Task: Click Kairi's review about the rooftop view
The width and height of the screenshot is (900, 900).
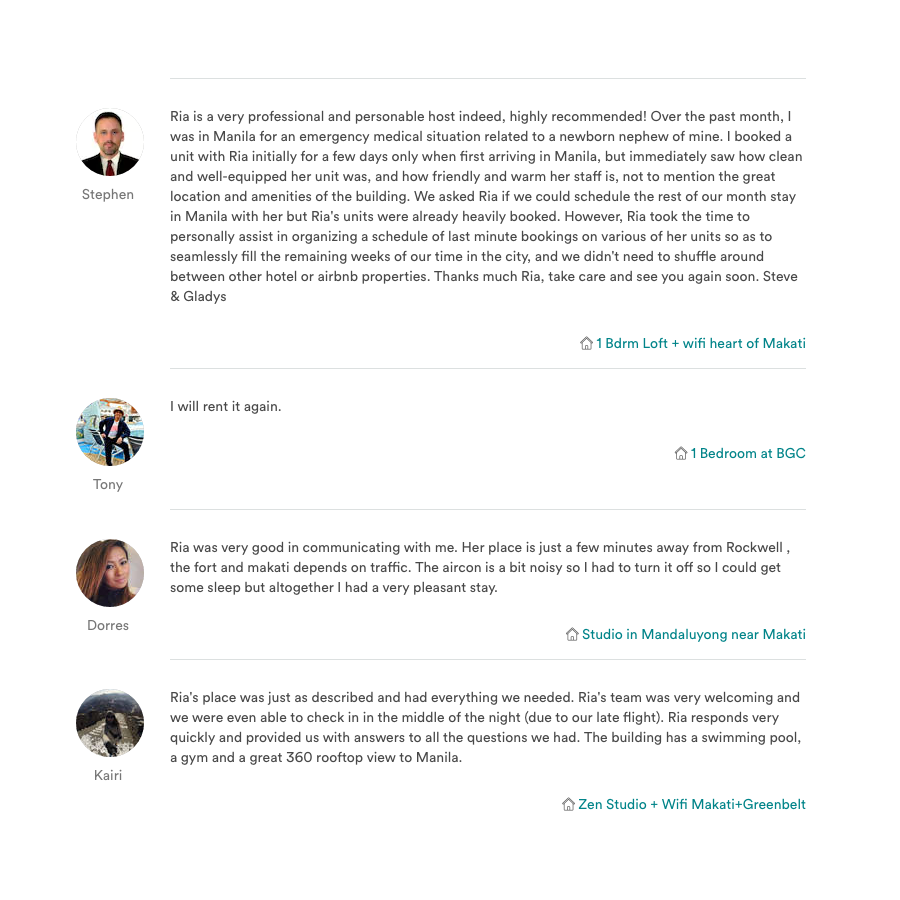Action: pos(486,727)
